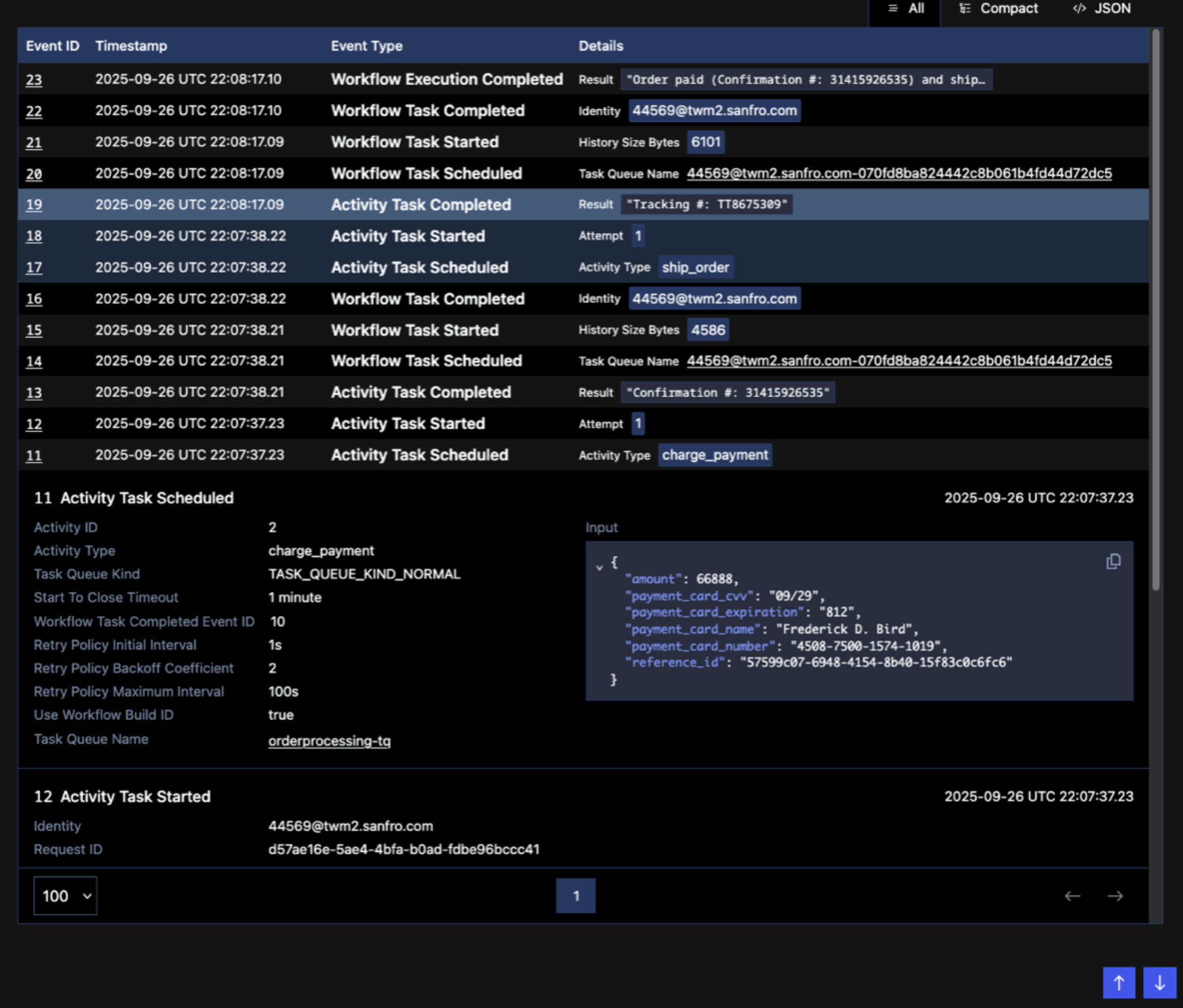
Task: Open the page size dropdown showing 100
Action: 65,896
